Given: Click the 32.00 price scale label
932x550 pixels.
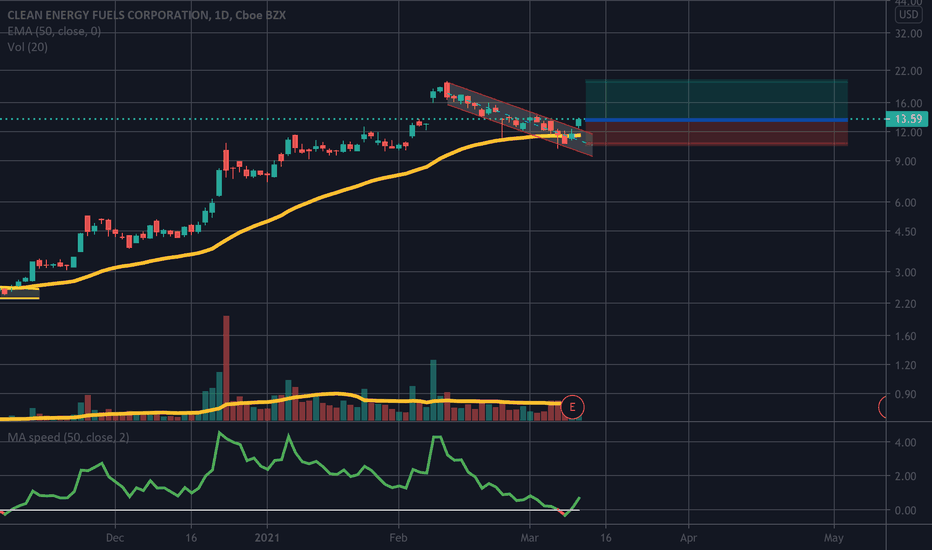Looking at the screenshot, I should tap(908, 33).
